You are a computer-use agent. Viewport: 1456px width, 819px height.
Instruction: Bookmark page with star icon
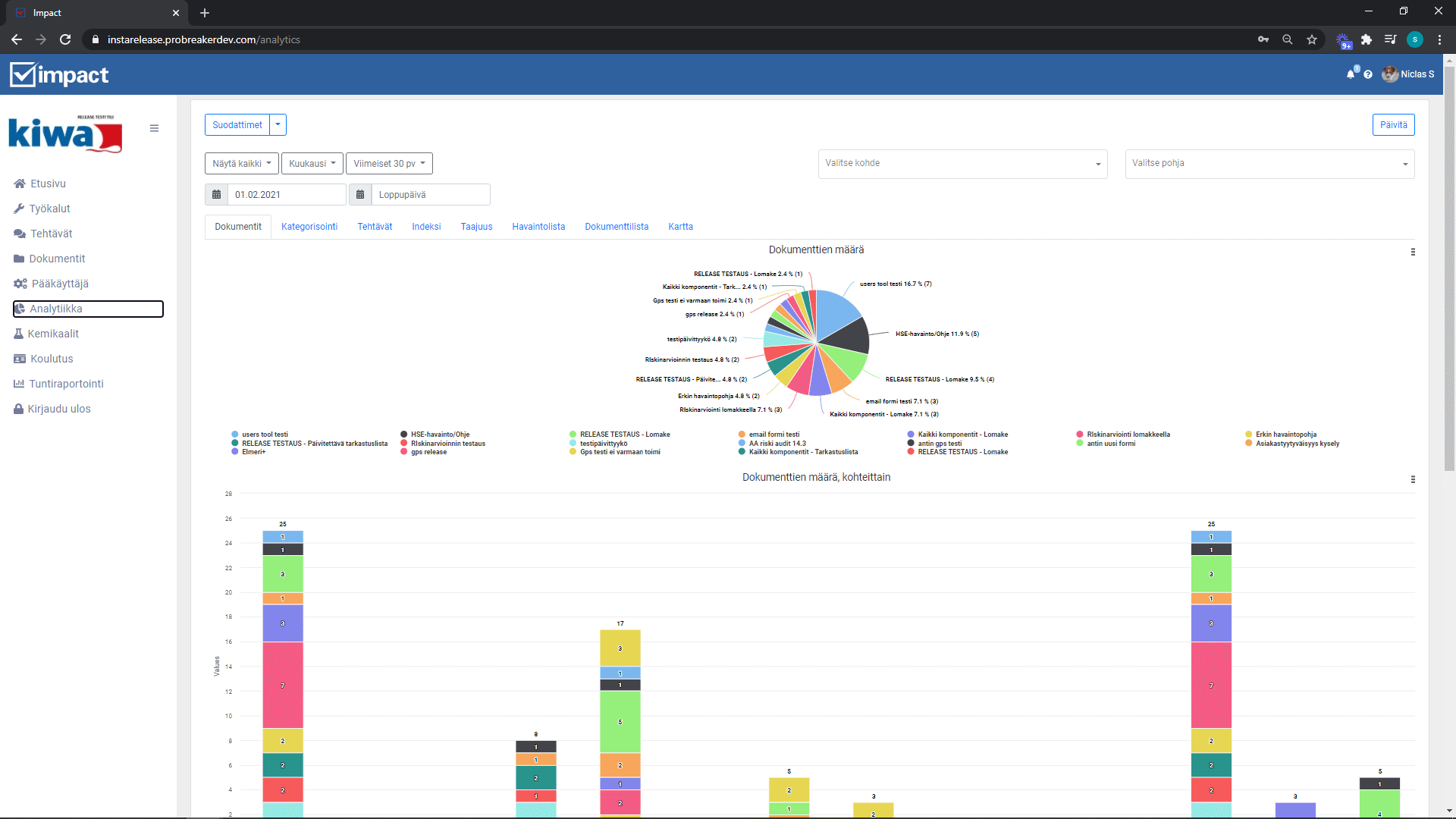point(1312,39)
